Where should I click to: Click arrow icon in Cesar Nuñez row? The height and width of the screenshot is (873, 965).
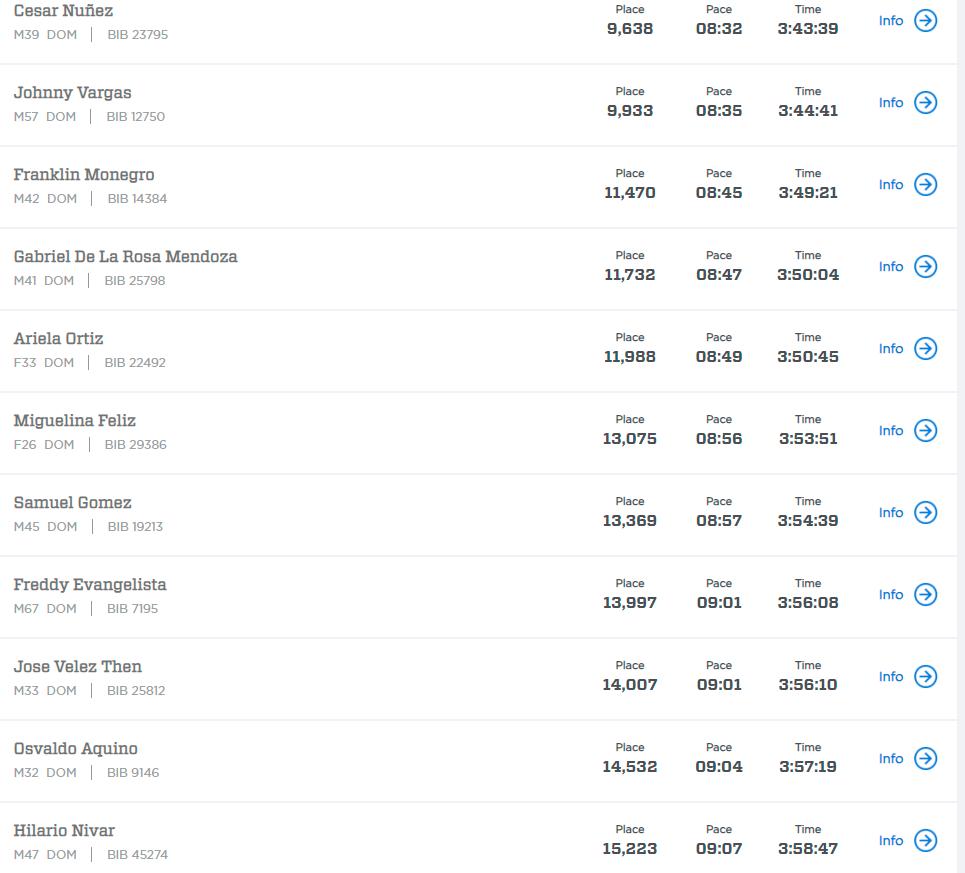926,21
